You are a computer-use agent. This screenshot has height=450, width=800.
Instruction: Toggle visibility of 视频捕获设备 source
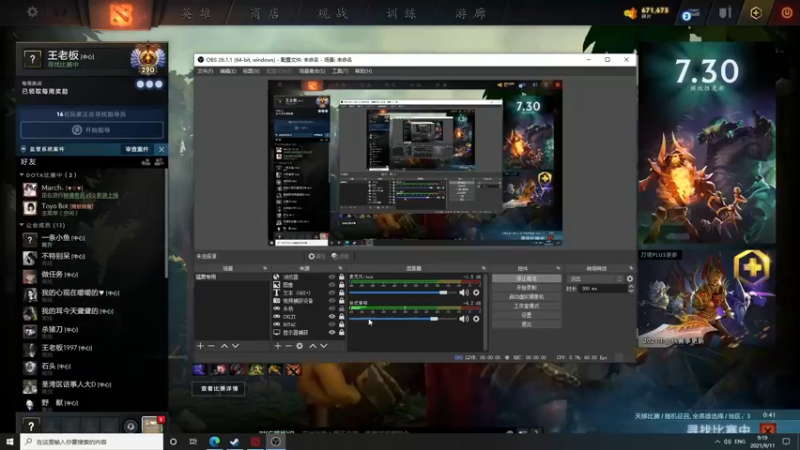point(332,301)
